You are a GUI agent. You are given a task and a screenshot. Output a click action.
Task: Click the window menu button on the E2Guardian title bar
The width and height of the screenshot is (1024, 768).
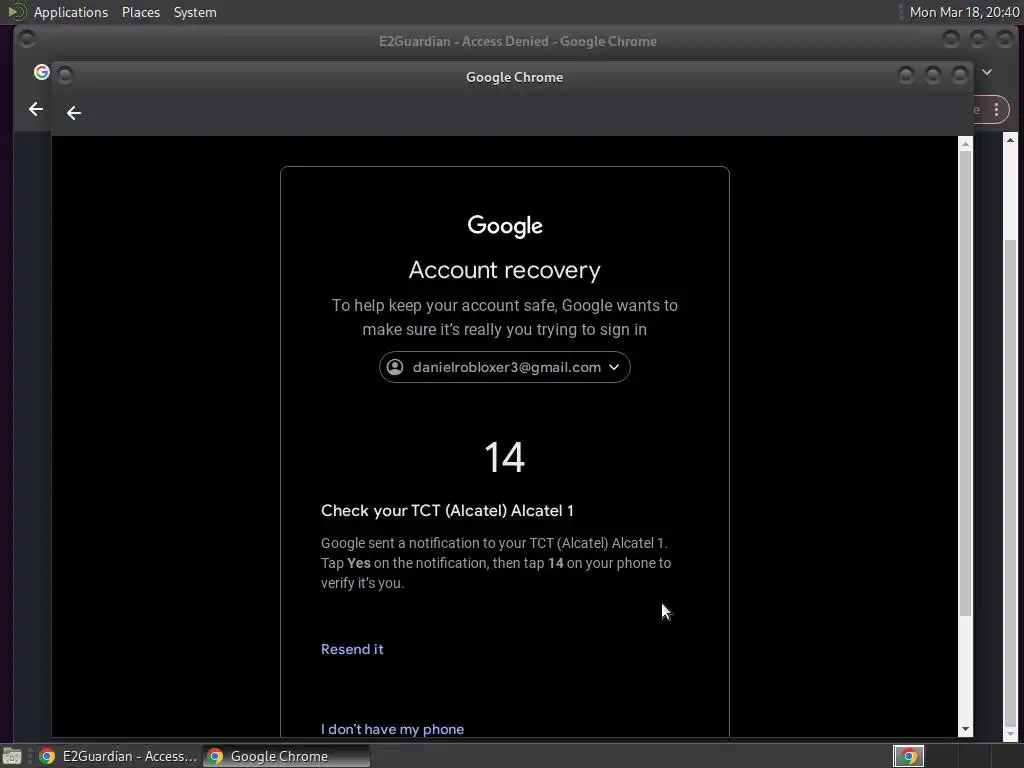click(x=27, y=39)
